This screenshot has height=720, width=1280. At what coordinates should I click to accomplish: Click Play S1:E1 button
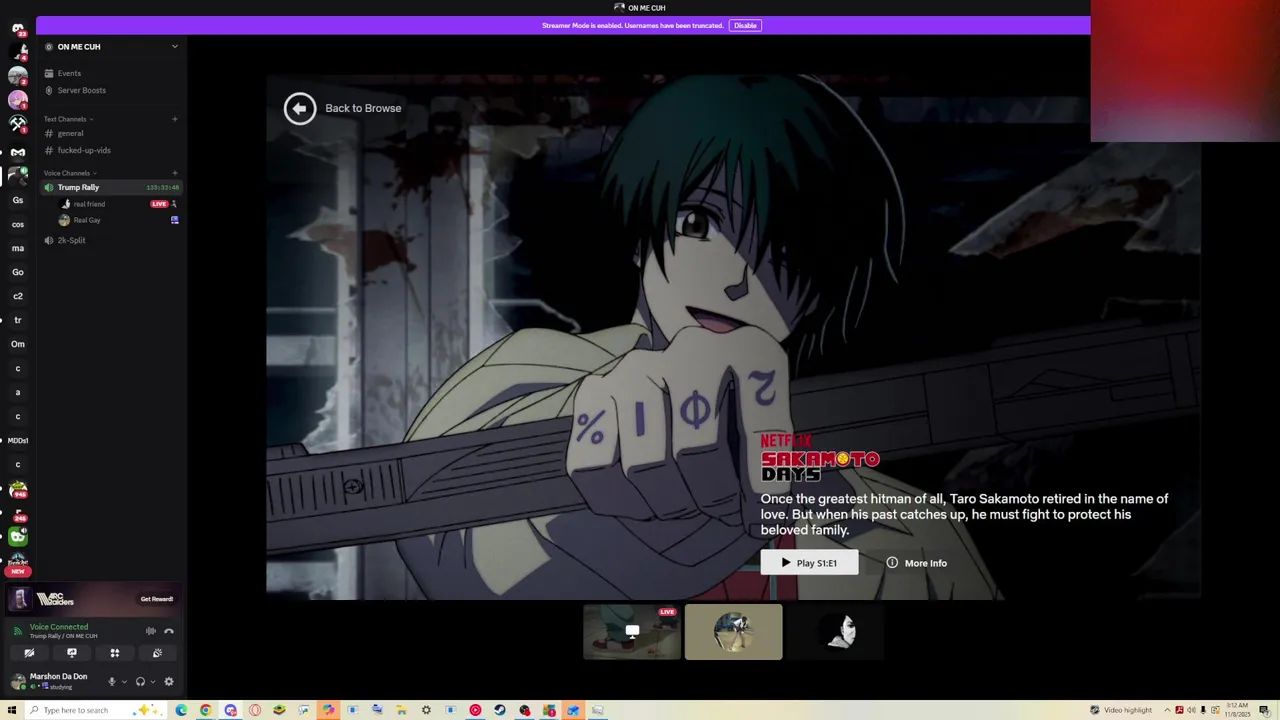click(809, 563)
